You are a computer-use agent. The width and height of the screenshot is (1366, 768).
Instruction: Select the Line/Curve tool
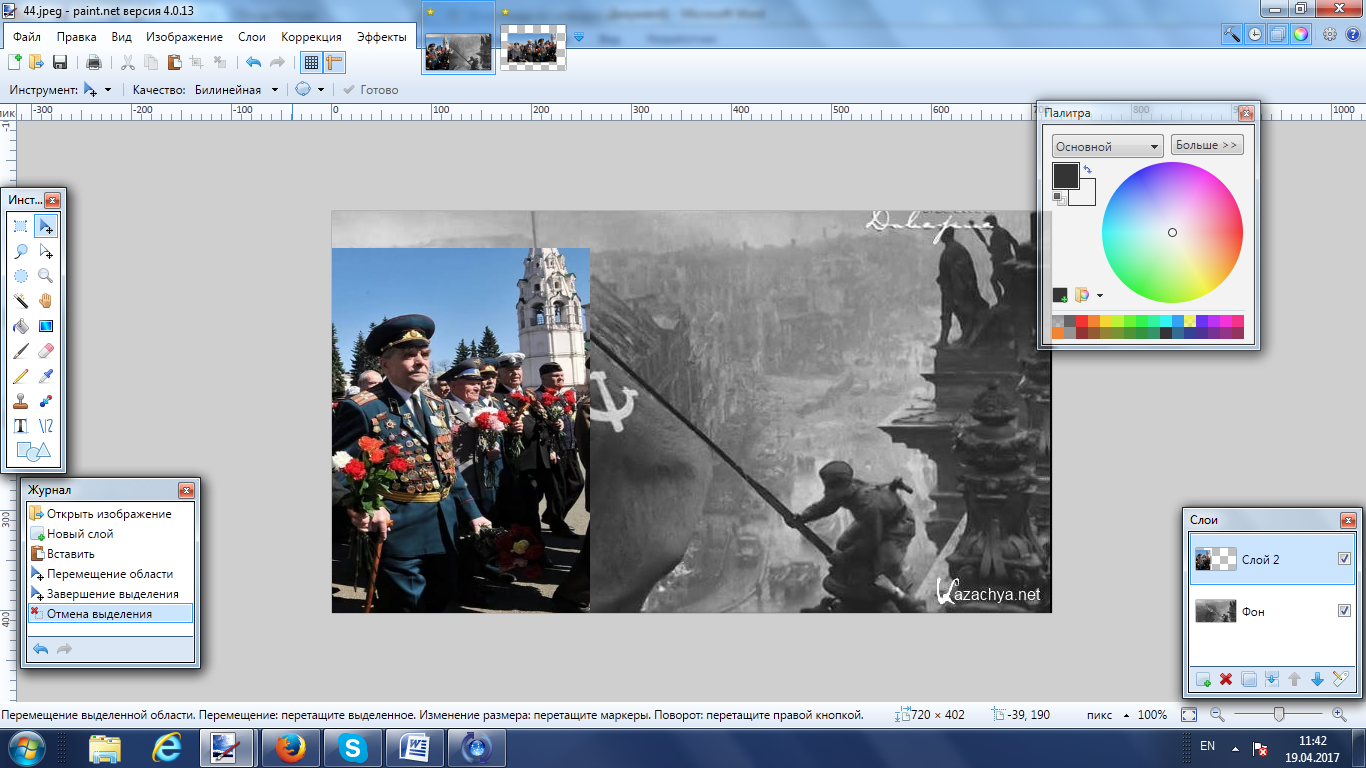46,426
